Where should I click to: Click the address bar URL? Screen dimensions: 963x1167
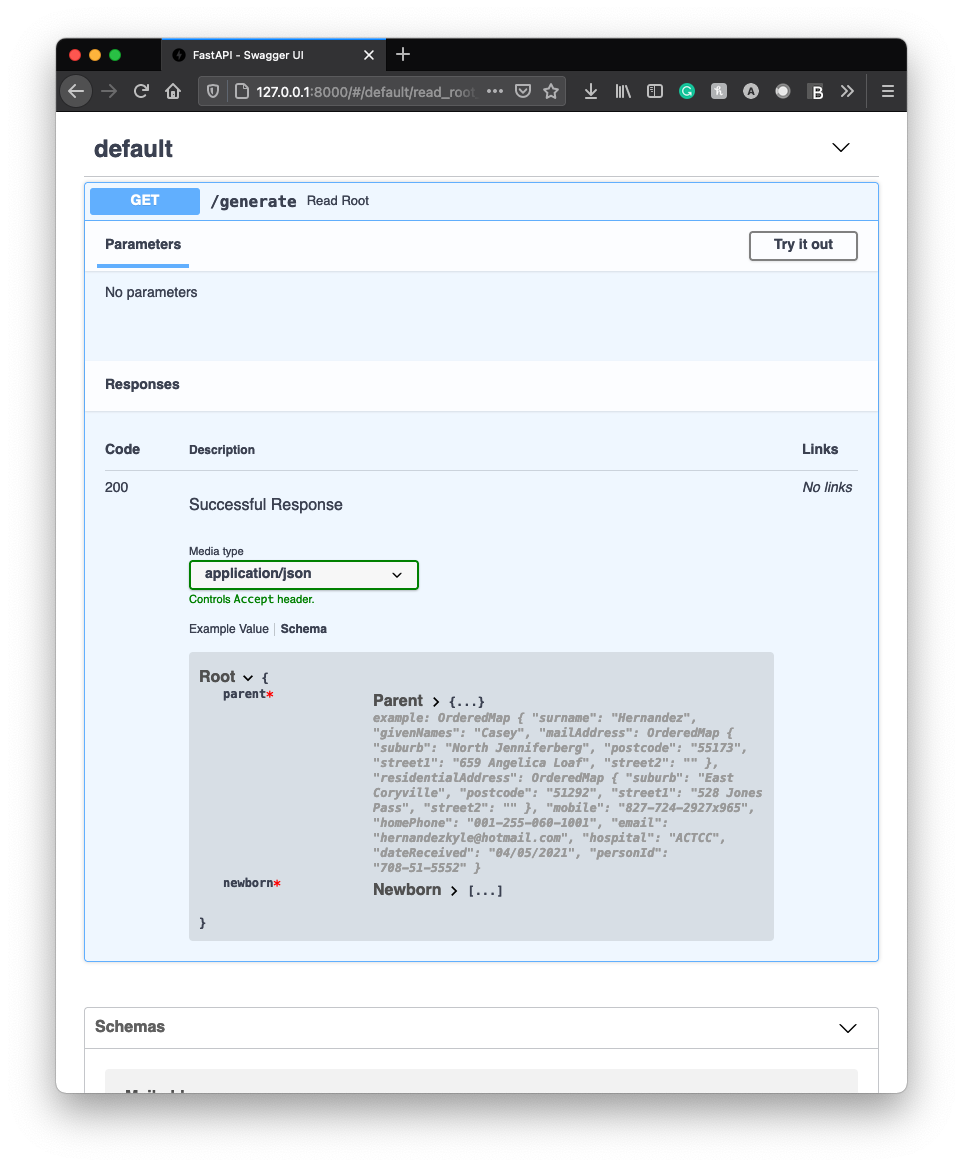365,92
